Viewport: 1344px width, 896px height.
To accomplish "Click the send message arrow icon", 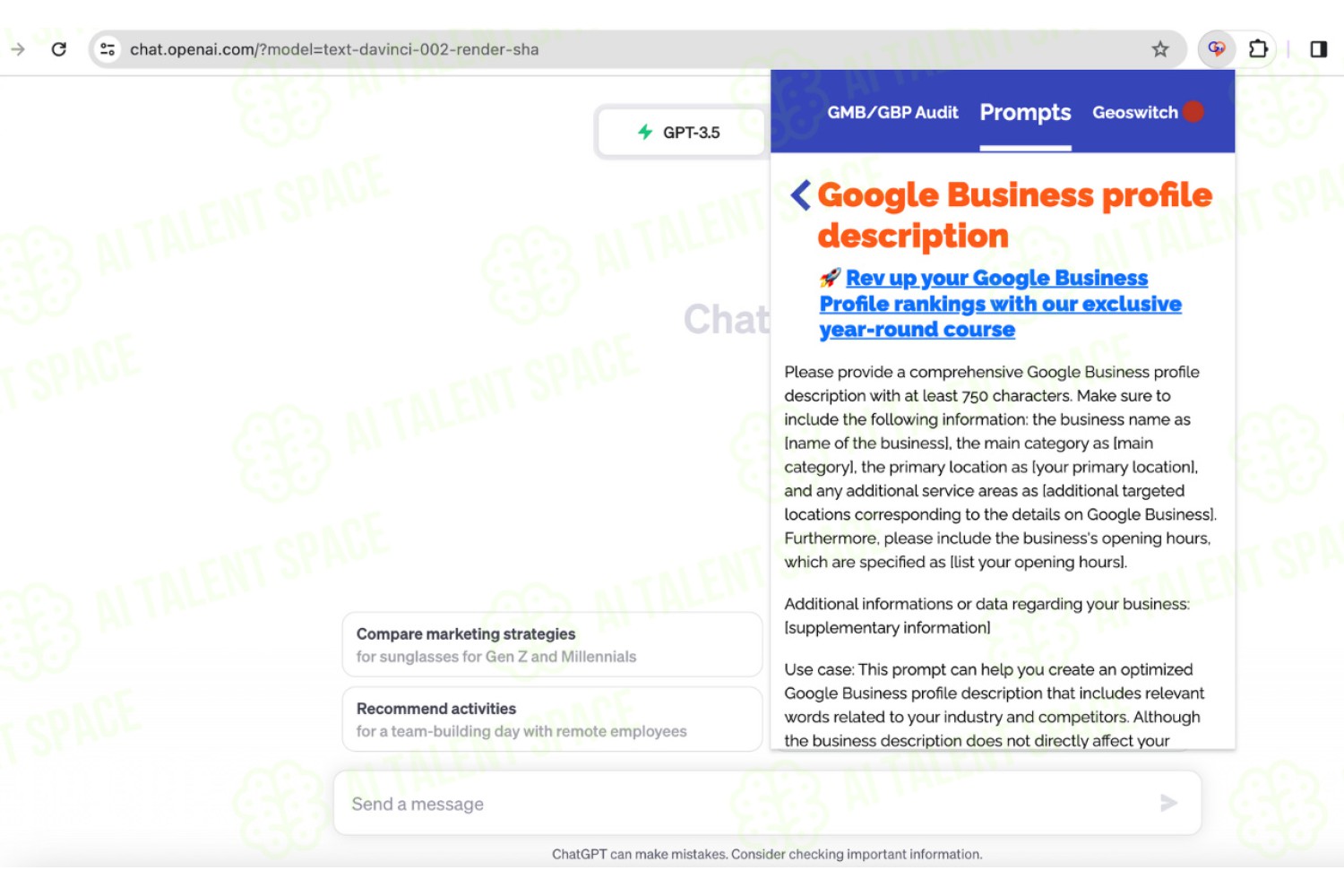I will 1168,803.
